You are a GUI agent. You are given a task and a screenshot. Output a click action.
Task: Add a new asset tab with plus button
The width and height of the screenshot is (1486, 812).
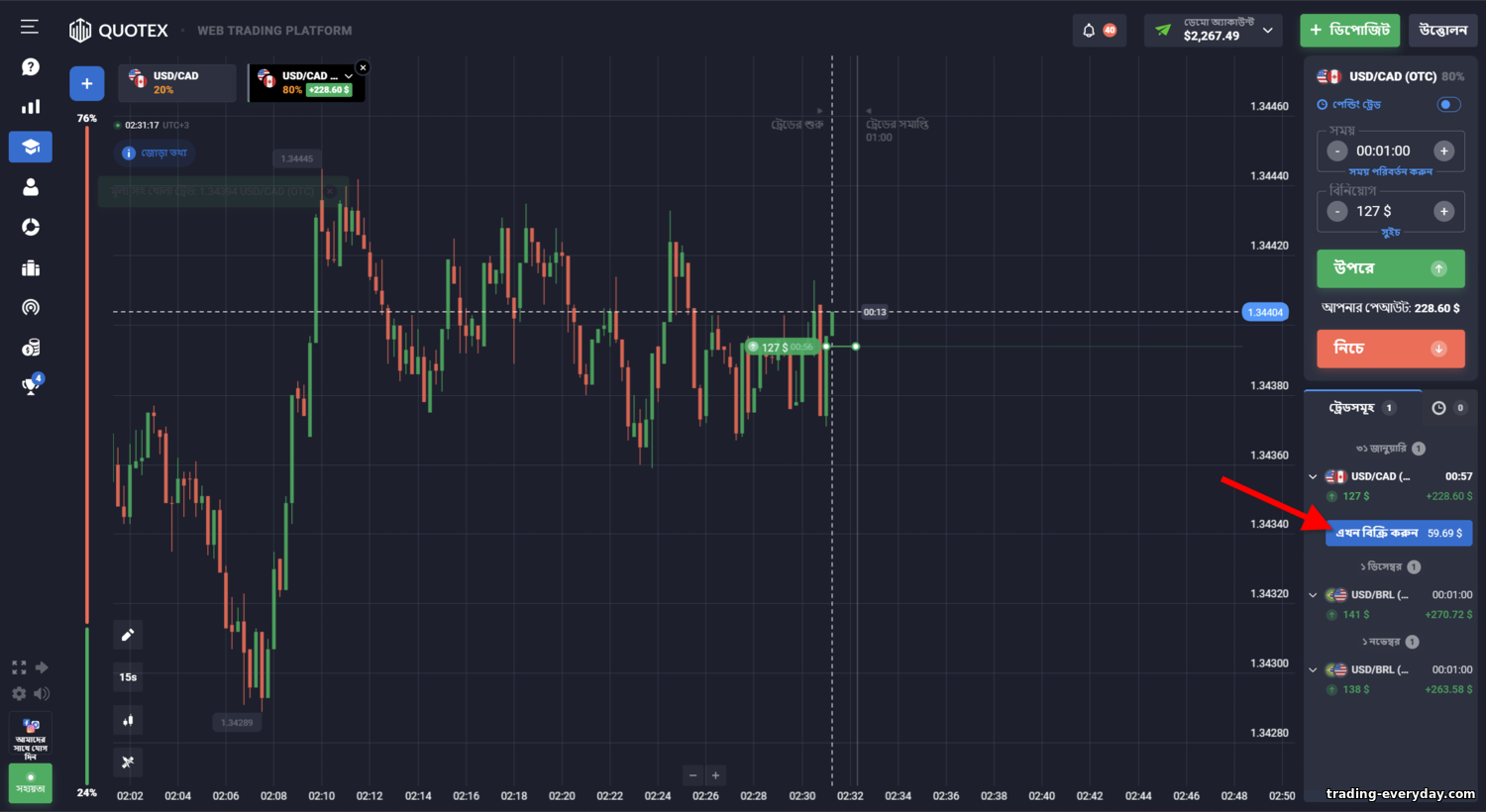87,83
